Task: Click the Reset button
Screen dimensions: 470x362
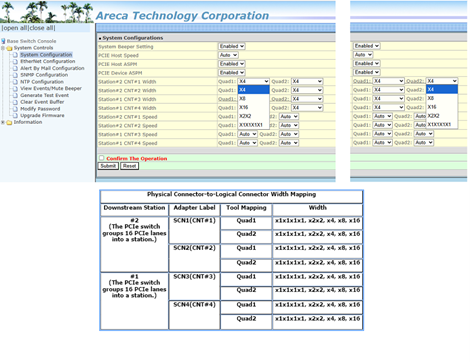Action: click(129, 166)
